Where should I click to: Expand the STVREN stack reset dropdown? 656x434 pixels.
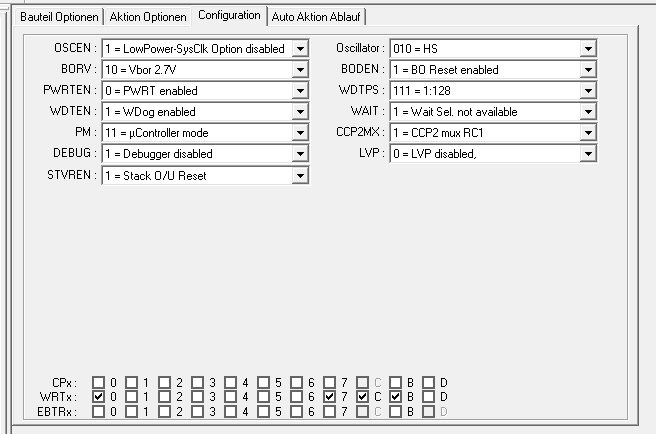point(300,175)
